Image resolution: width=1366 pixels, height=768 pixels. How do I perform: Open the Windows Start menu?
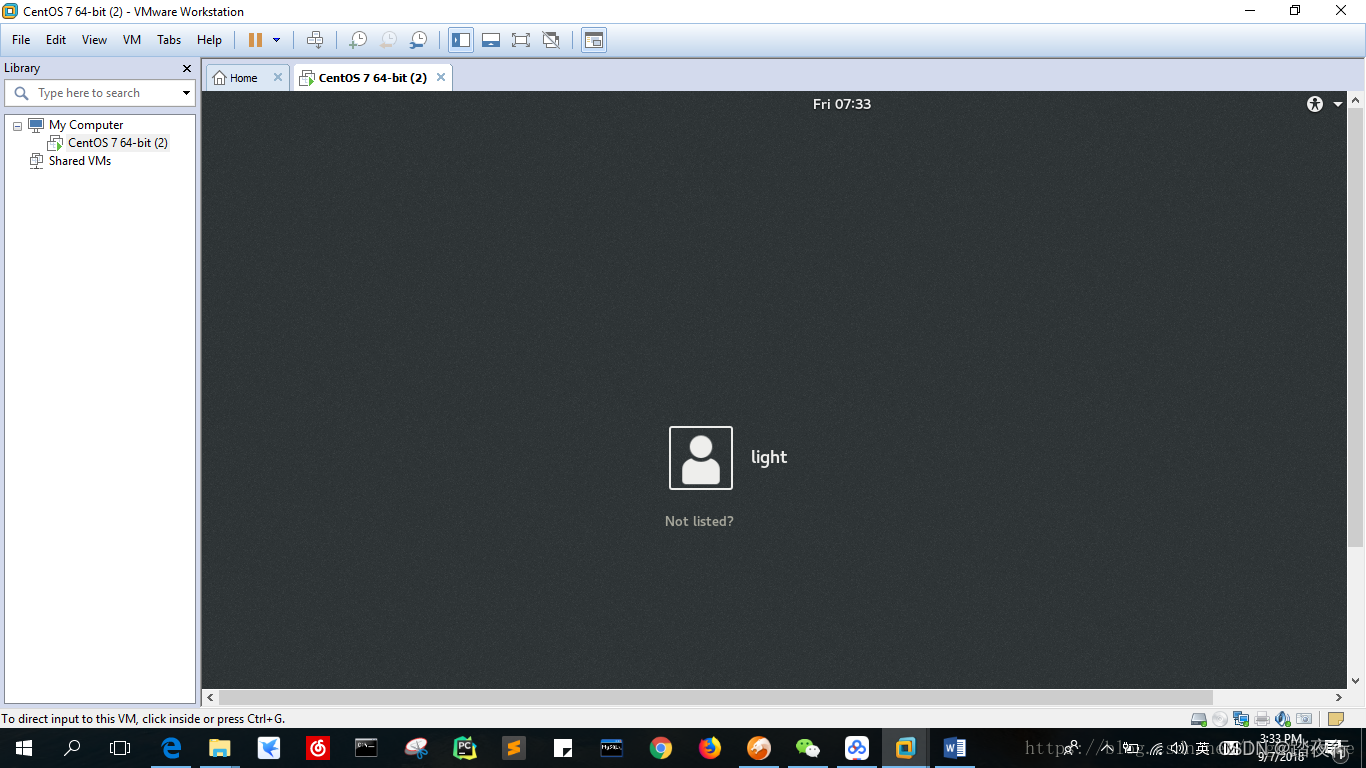[24, 748]
